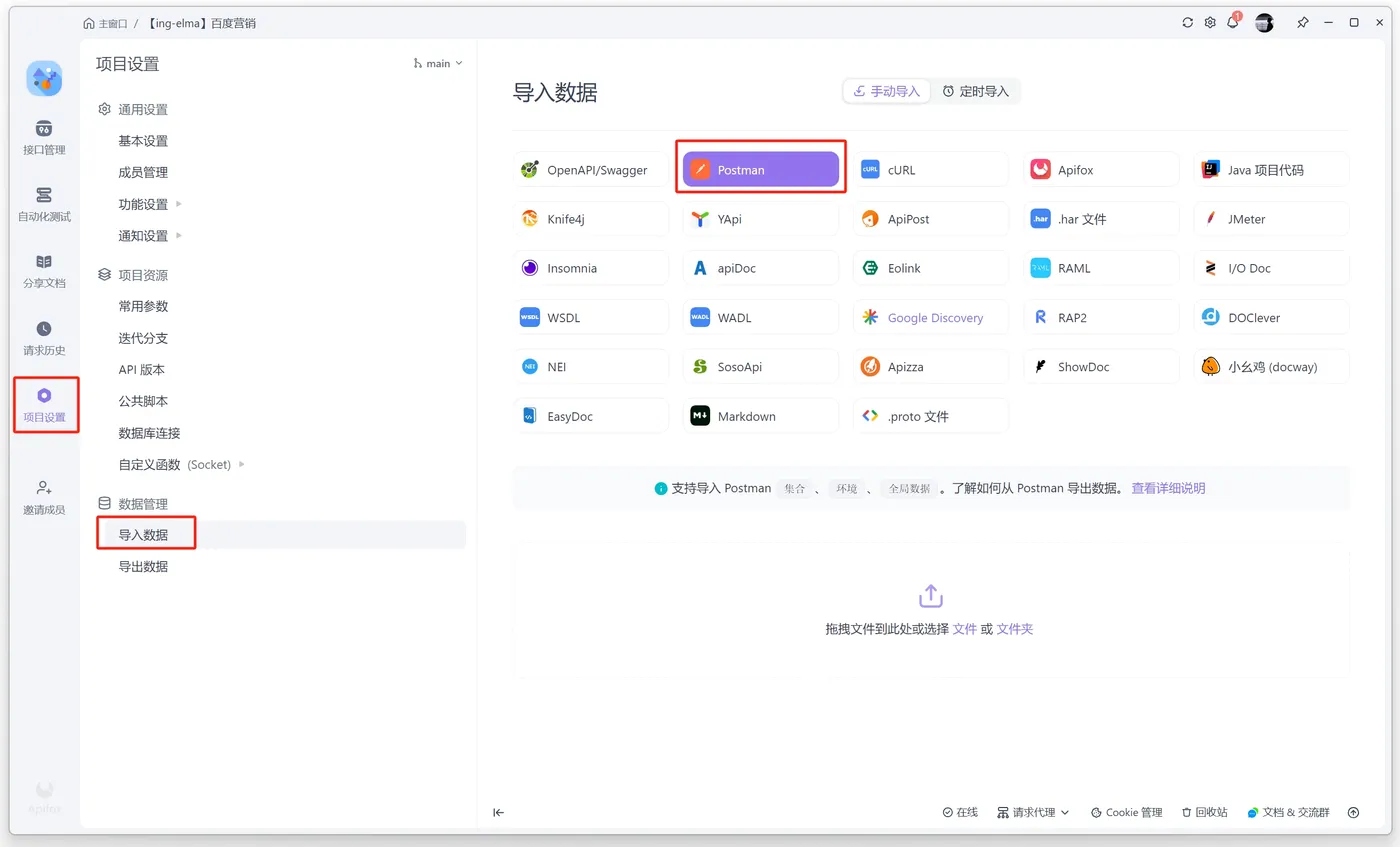Viewport: 1400px width, 847px height.
Task: Choose I/O Doc import format
Action: pos(1271,268)
